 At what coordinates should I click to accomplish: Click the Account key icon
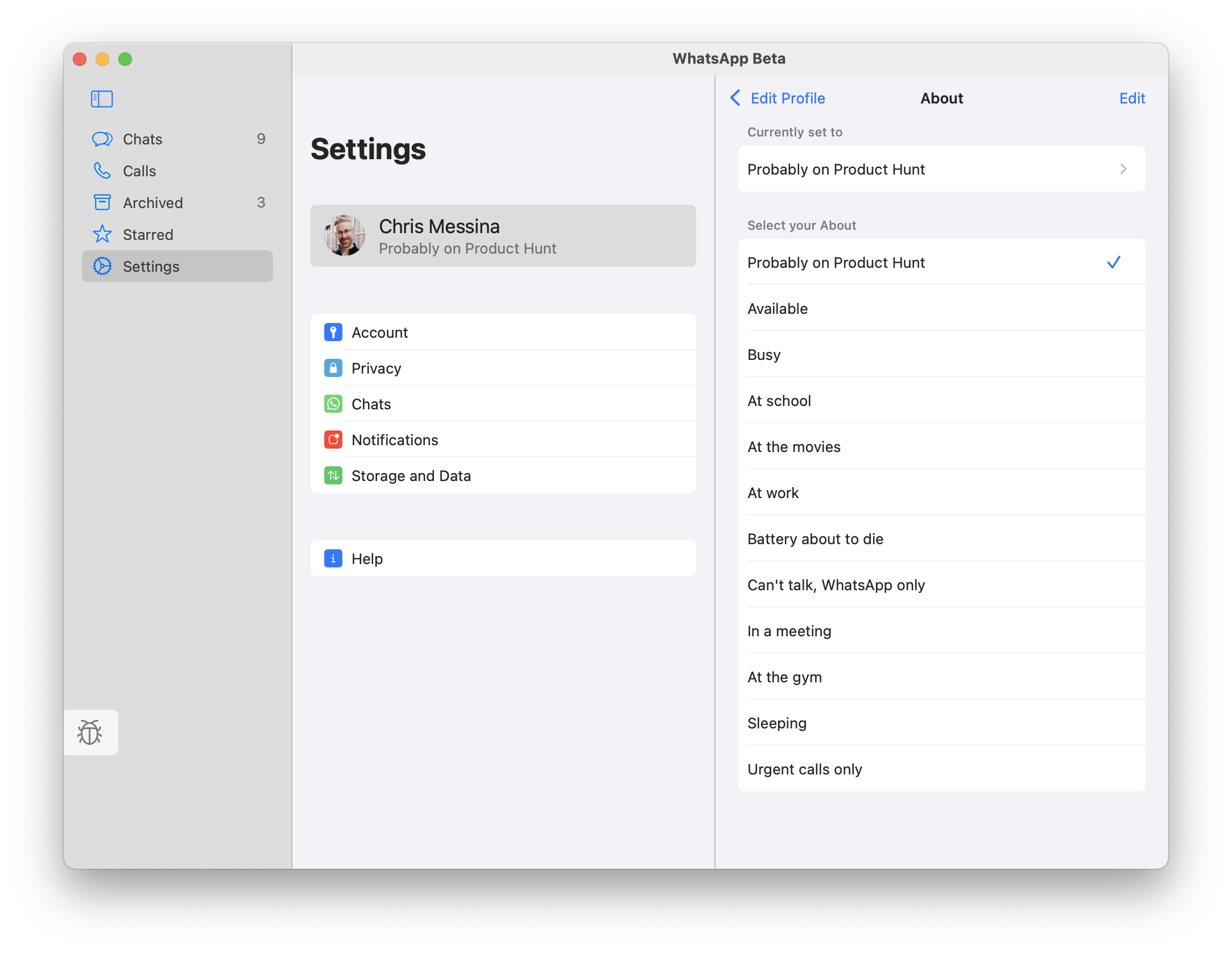[333, 332]
